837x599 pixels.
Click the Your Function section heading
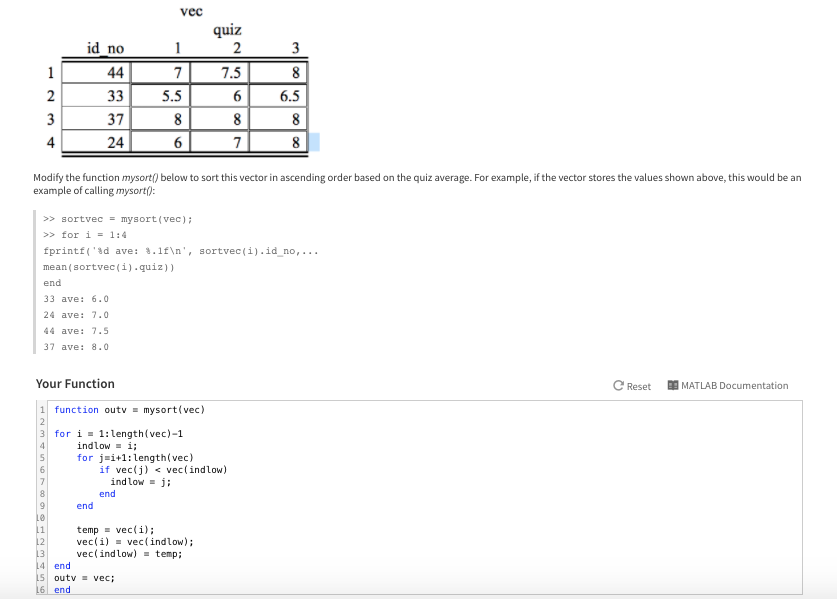74,384
